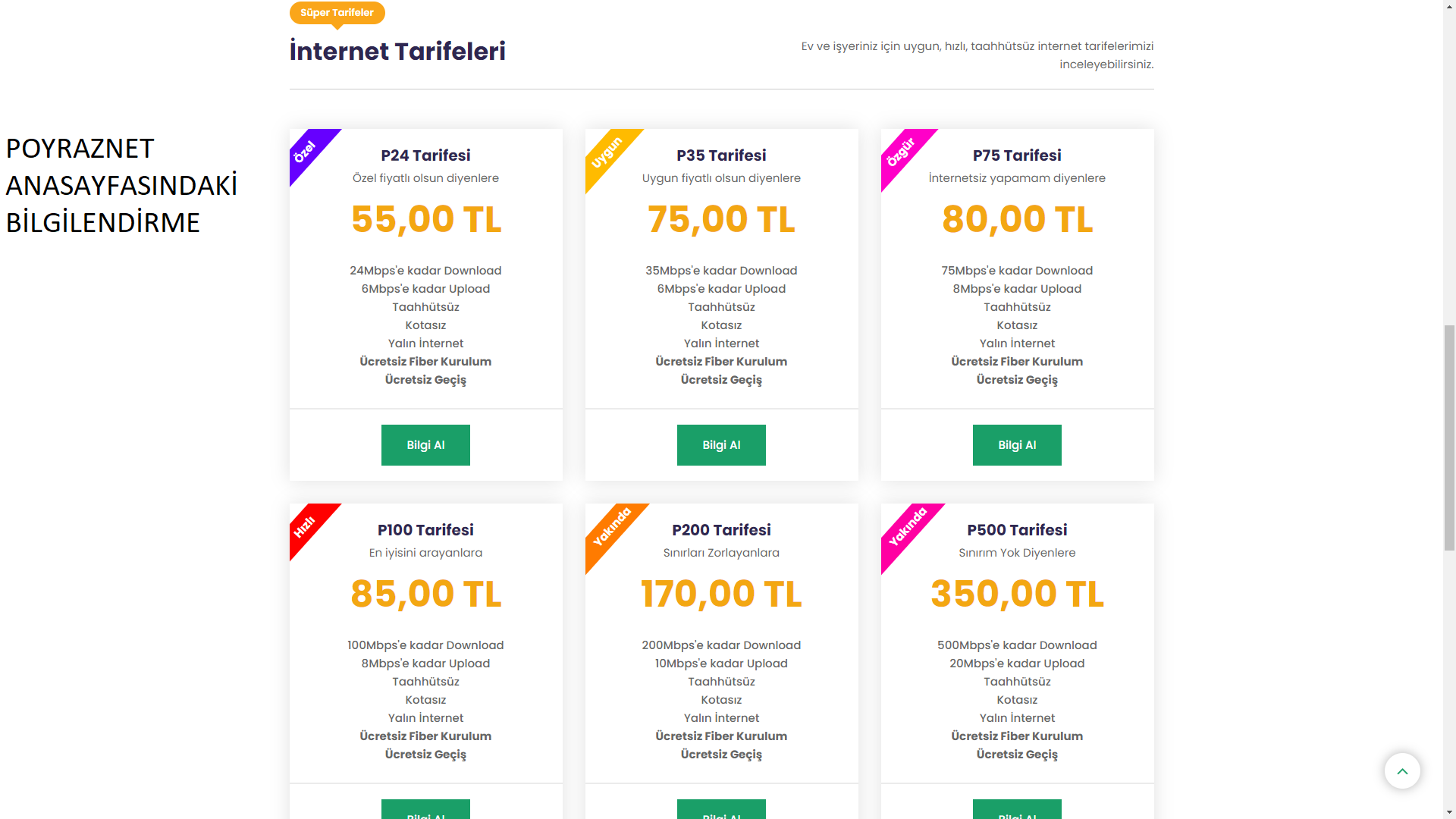Click the red Hızlı ribbon on P100
This screenshot has height=819, width=1456.
point(305,526)
